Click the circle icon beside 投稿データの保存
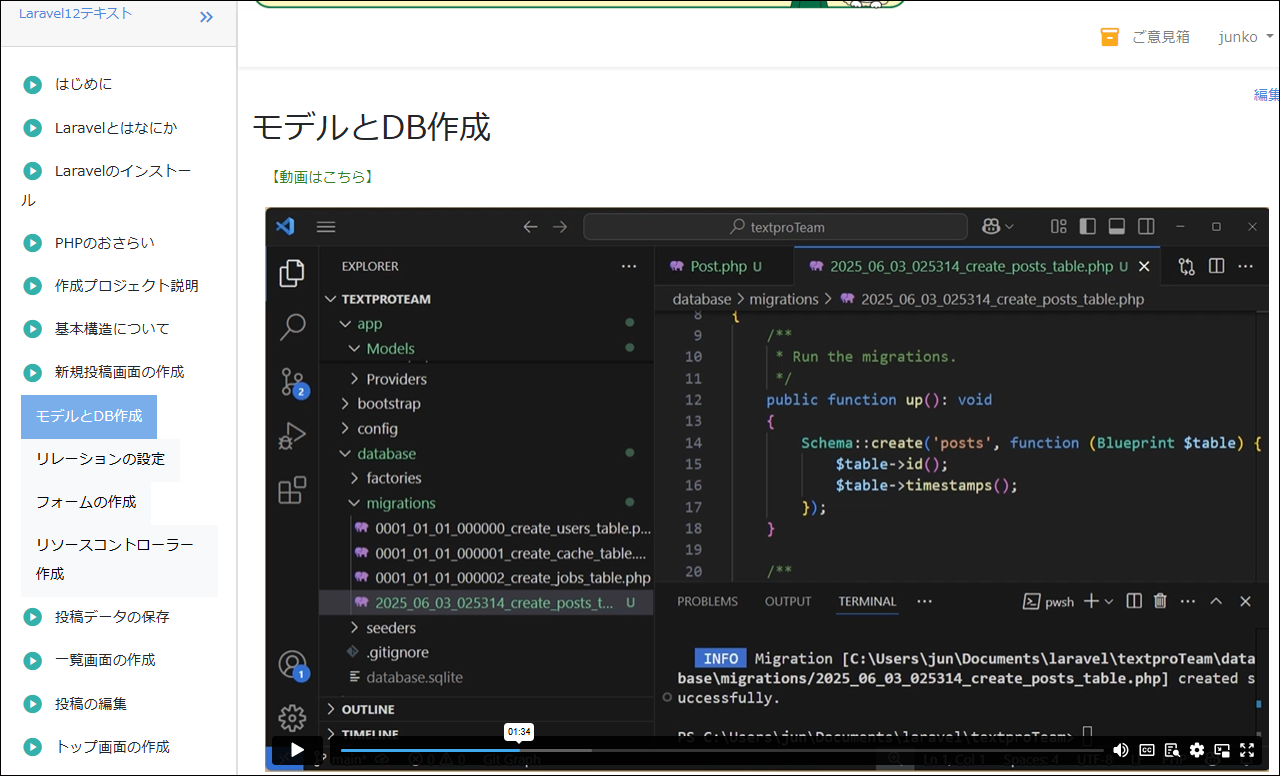Screen dimensions: 1280x776 (32, 617)
